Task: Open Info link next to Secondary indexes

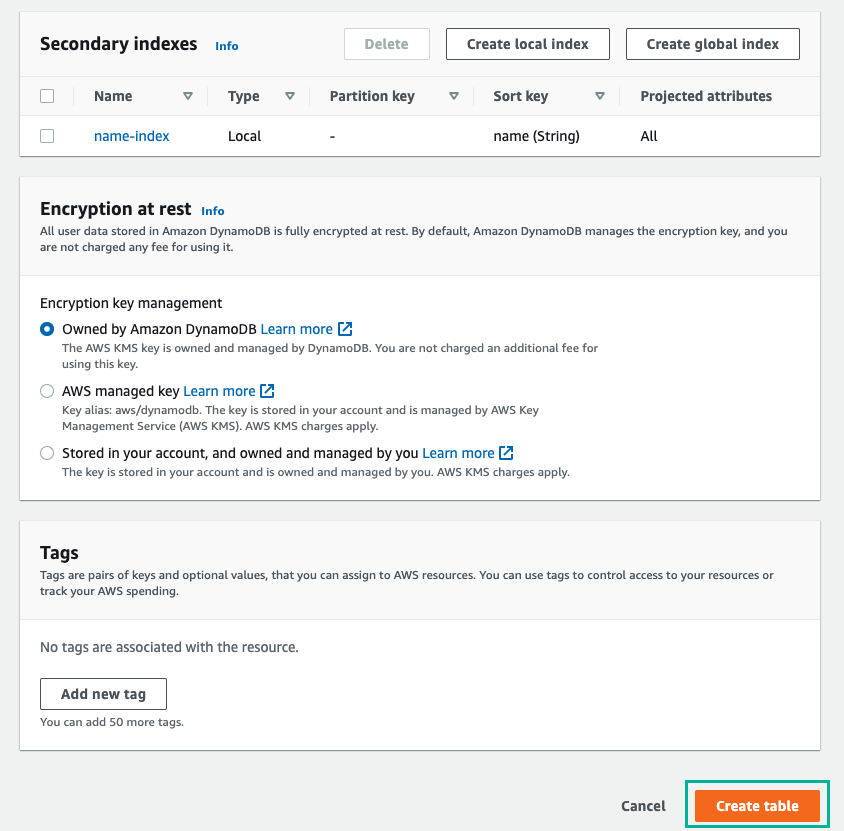Action: [x=227, y=46]
